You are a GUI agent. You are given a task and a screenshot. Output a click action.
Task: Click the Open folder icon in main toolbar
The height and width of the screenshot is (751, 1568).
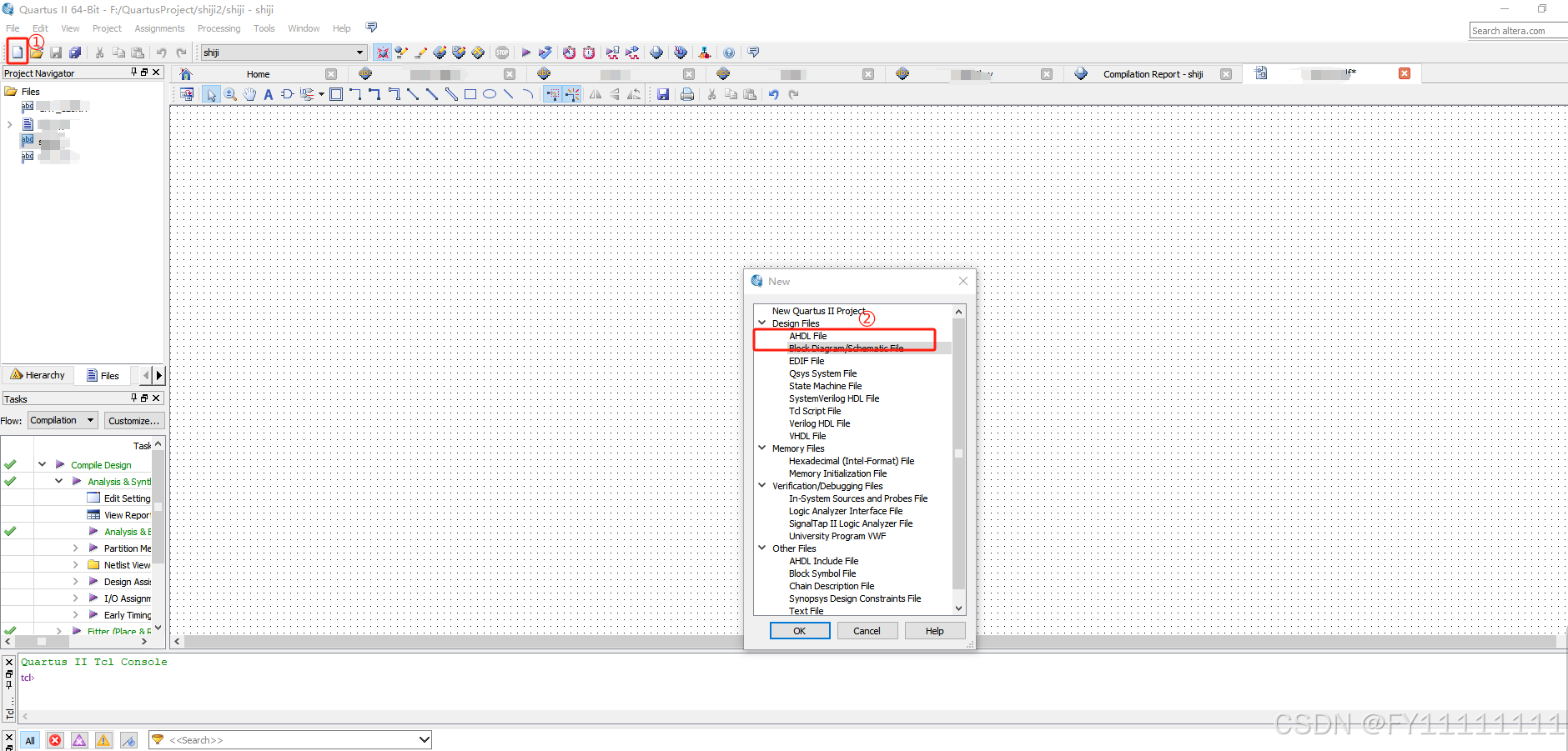(37, 53)
